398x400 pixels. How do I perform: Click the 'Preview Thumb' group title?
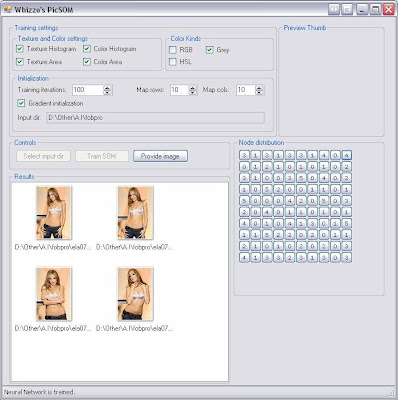click(305, 28)
